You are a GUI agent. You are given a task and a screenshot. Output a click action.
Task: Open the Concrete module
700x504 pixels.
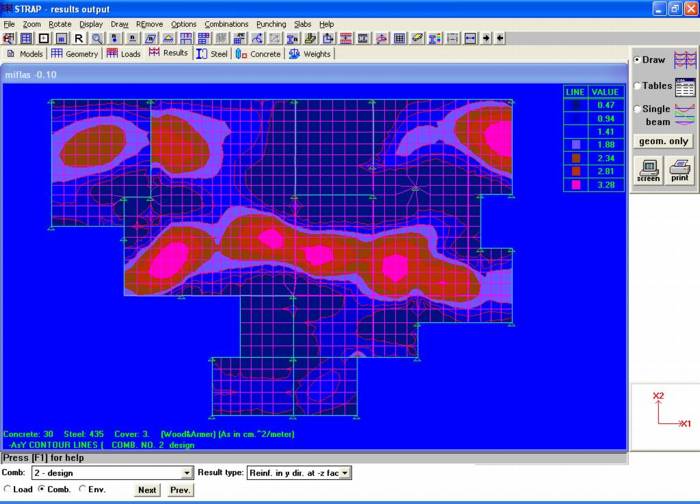click(x=258, y=54)
